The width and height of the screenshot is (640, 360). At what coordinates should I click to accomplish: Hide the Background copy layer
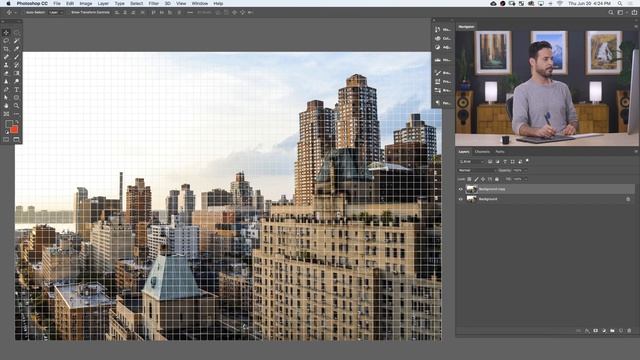(x=461, y=189)
